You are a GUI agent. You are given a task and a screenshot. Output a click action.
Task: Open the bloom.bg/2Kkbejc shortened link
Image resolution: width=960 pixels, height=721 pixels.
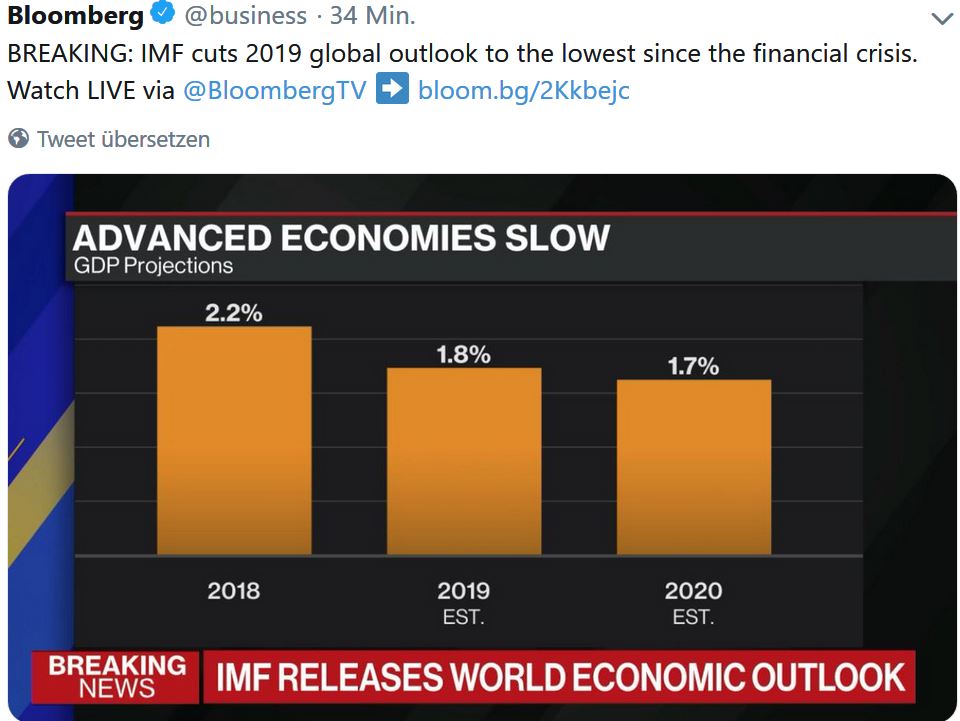(x=524, y=90)
